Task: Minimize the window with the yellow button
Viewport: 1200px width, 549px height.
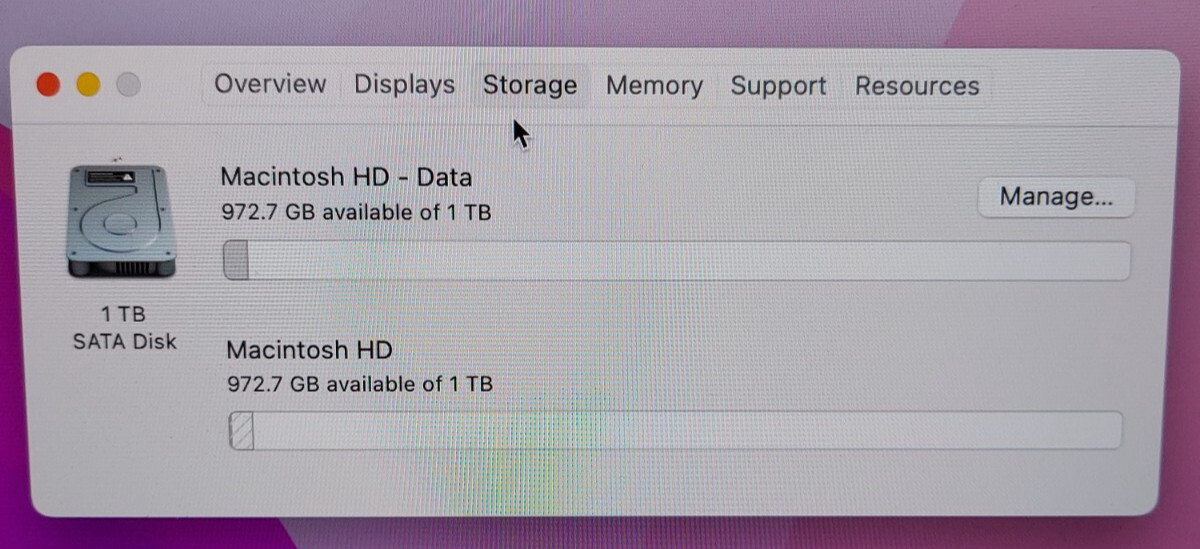Action: tap(88, 85)
